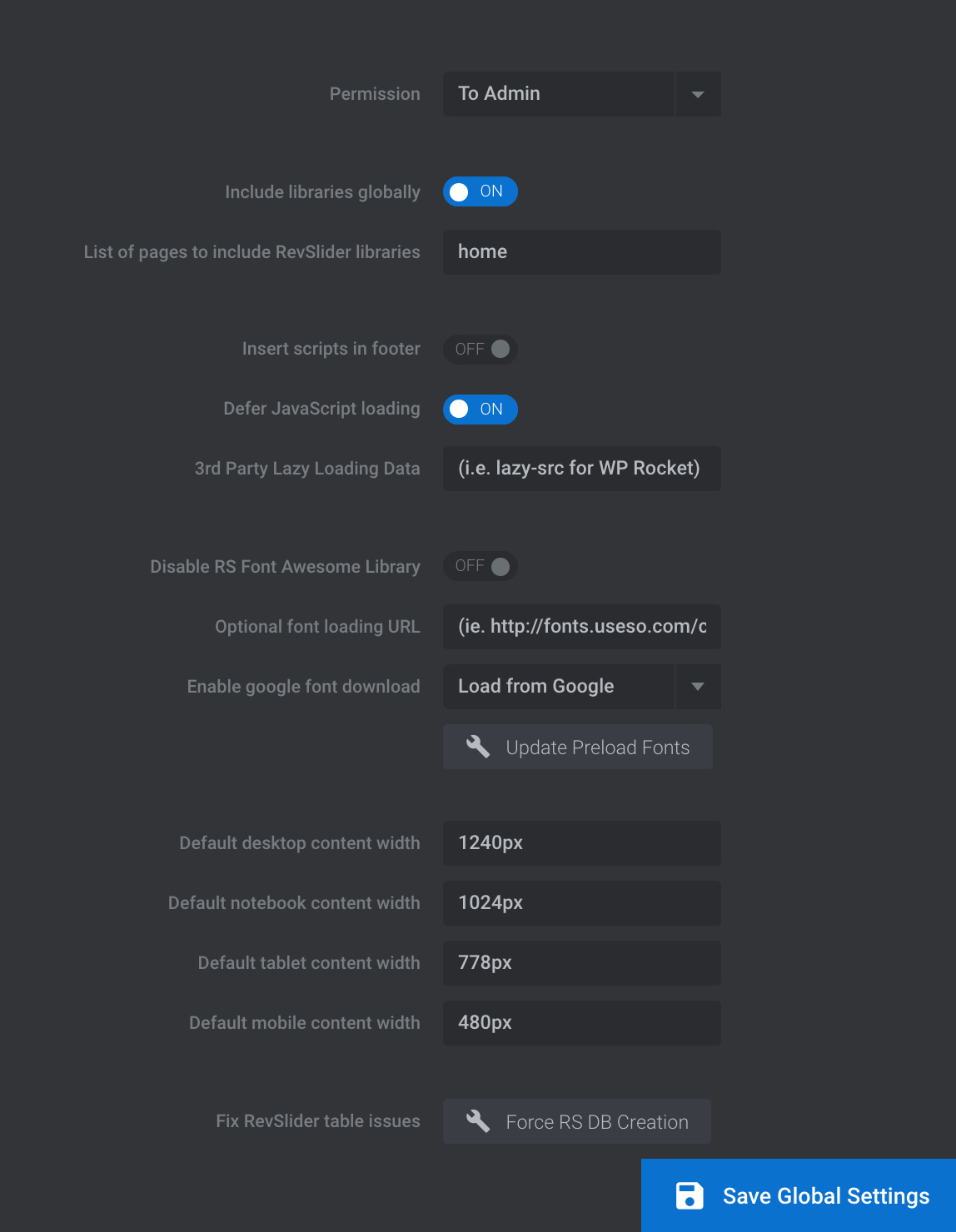956x1232 pixels.
Task: Toggle Include libraries globally switch
Action: [x=480, y=191]
